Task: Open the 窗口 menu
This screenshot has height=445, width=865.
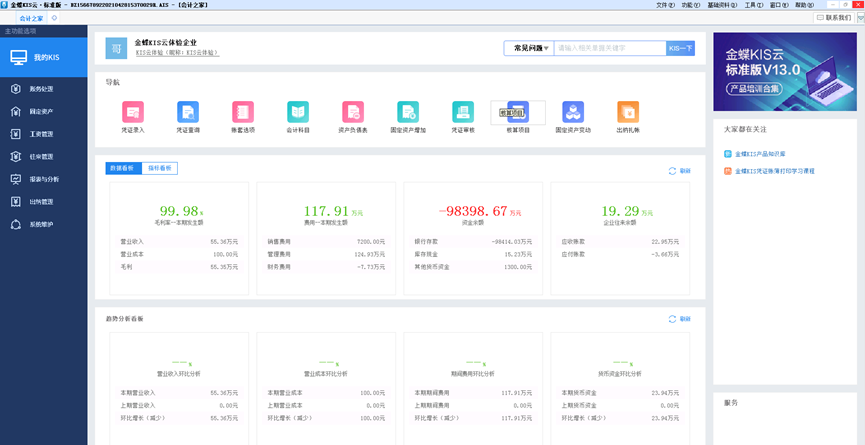Action: pos(779,4)
